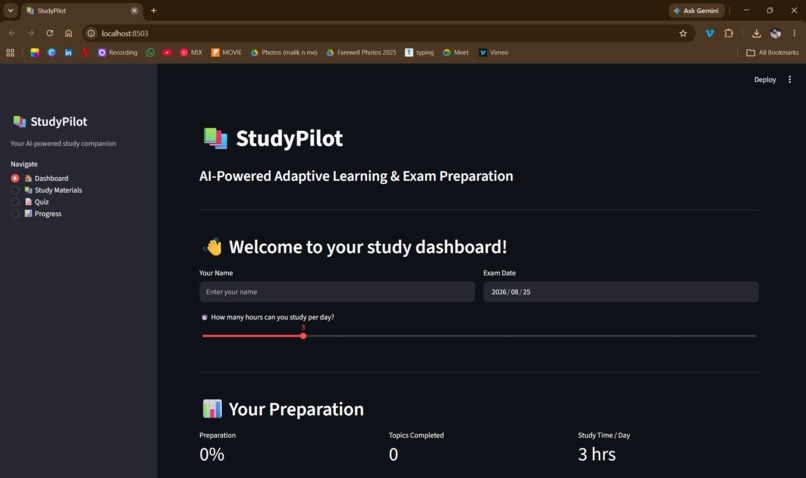Reload the current page

49,33
